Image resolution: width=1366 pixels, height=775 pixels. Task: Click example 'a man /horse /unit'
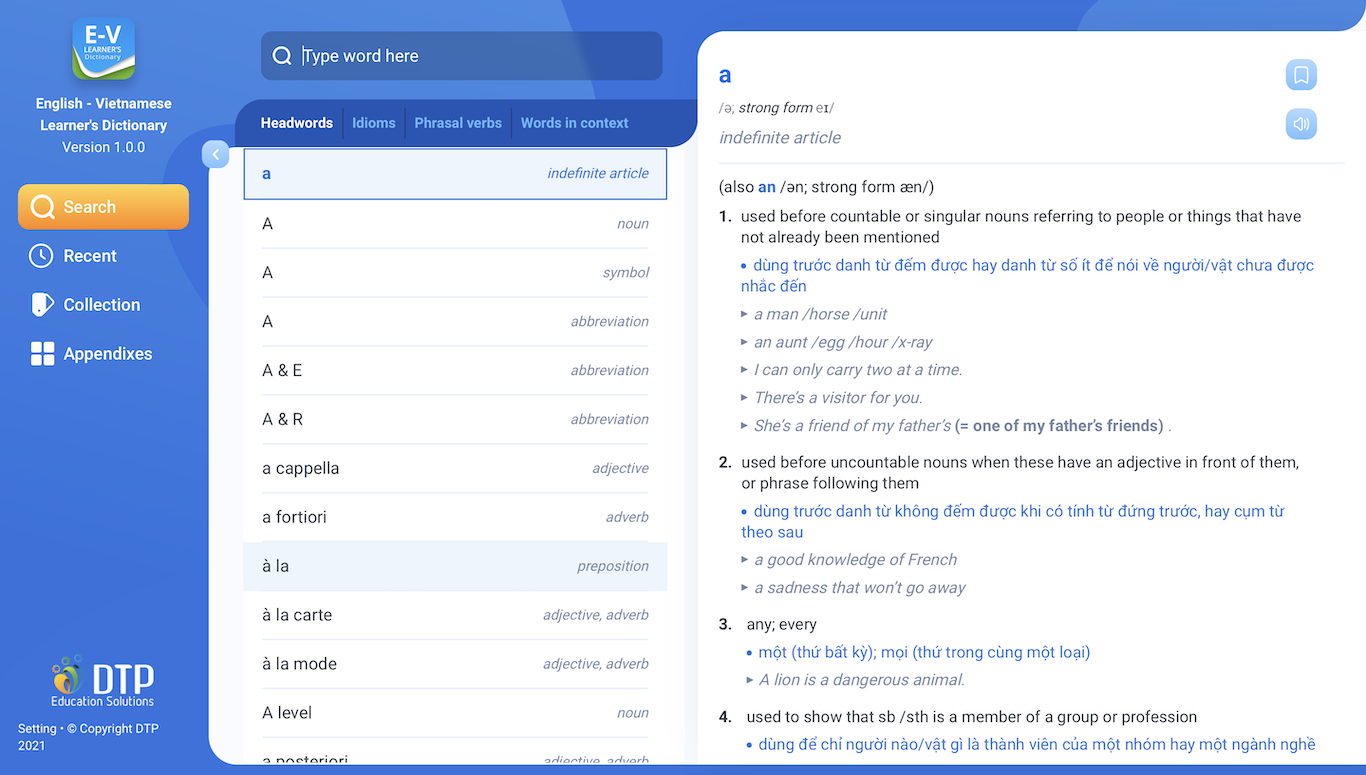tap(820, 314)
